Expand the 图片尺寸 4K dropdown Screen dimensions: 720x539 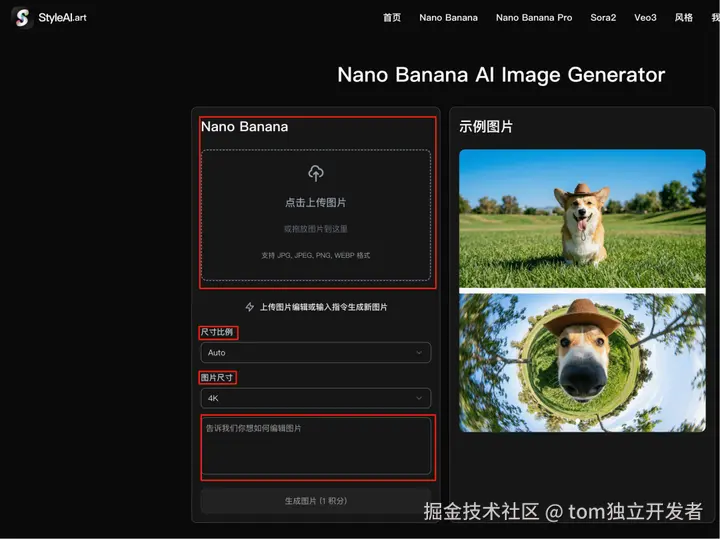pos(315,398)
